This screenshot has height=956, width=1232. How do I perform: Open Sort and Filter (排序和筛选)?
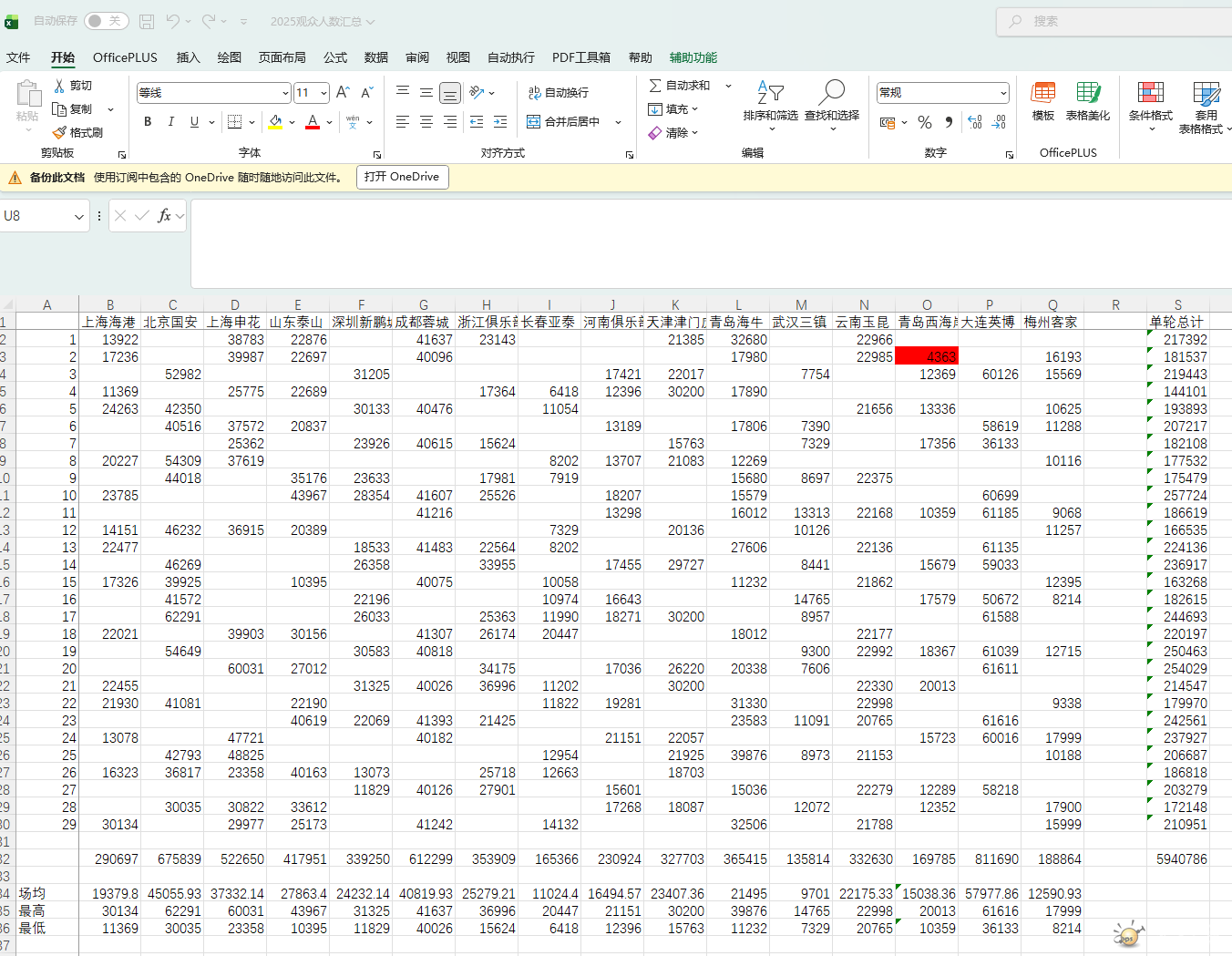pyautogui.click(x=770, y=100)
